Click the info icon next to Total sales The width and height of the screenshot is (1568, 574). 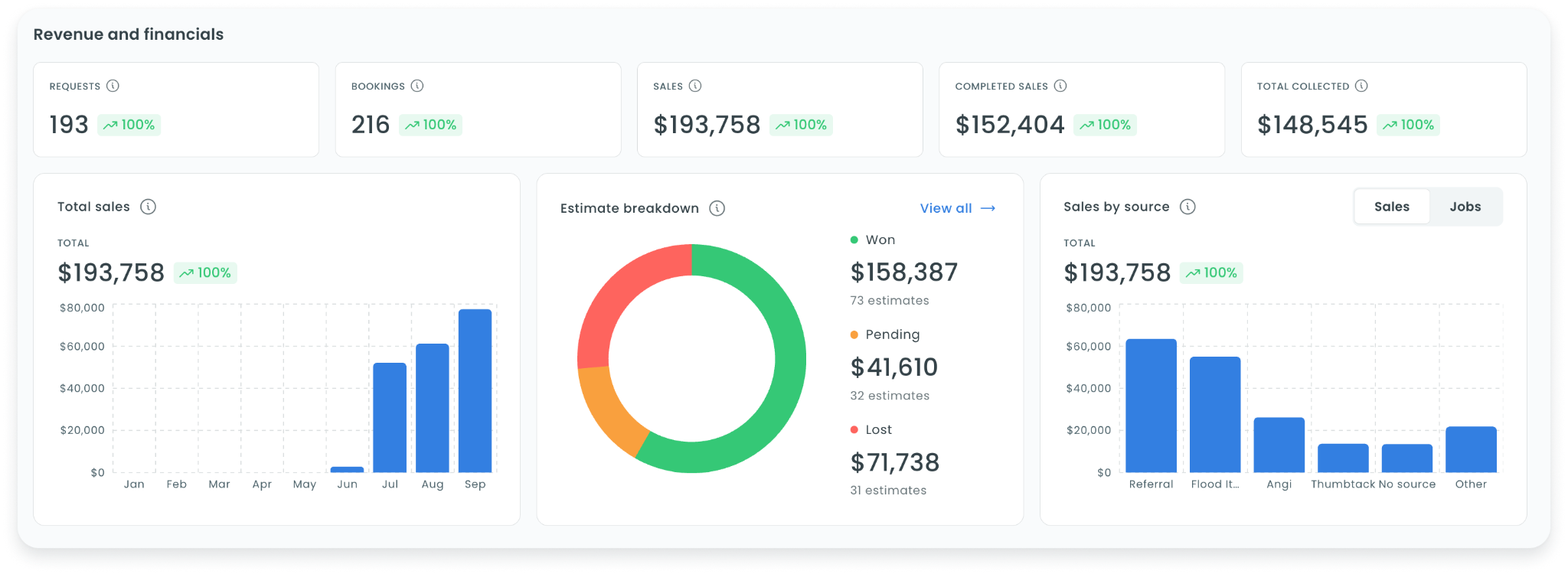[149, 207]
